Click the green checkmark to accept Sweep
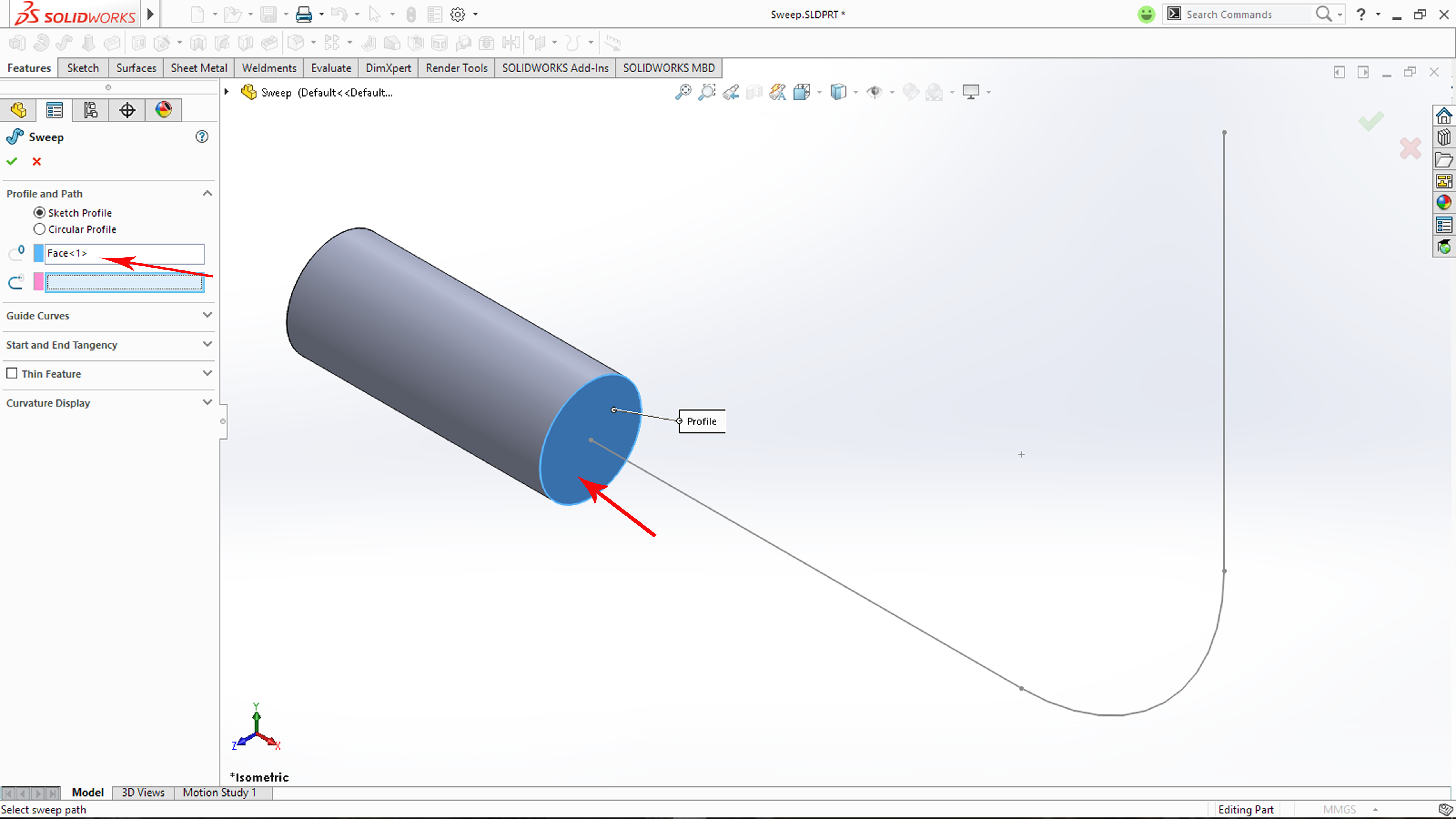The width and height of the screenshot is (1456, 819). (x=12, y=162)
